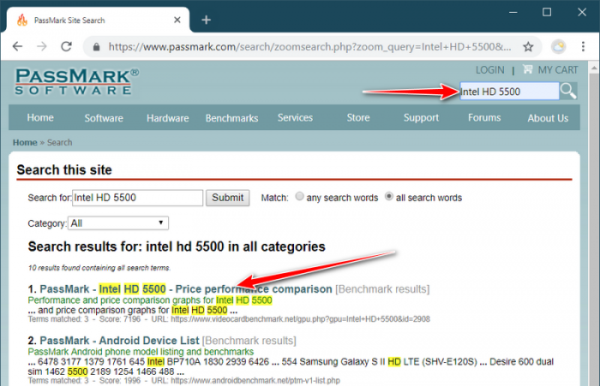Open the Support menu item

tap(421, 118)
